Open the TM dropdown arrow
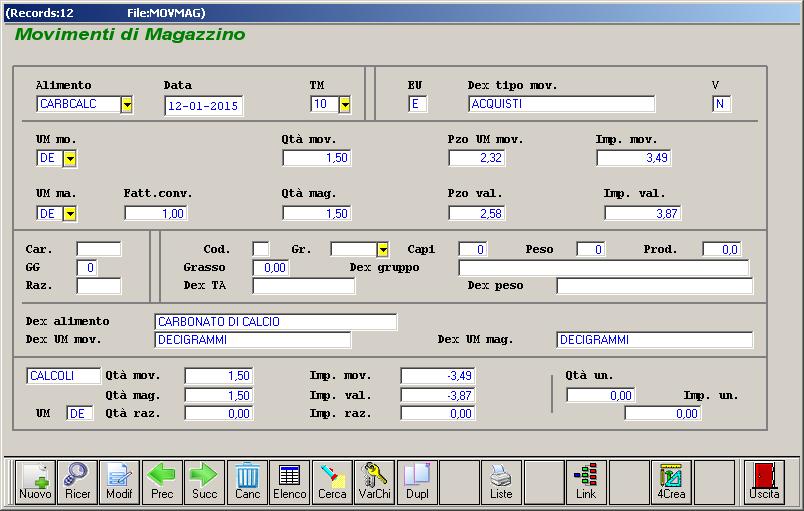Screen dimensions: 804x511 [x=345, y=105]
